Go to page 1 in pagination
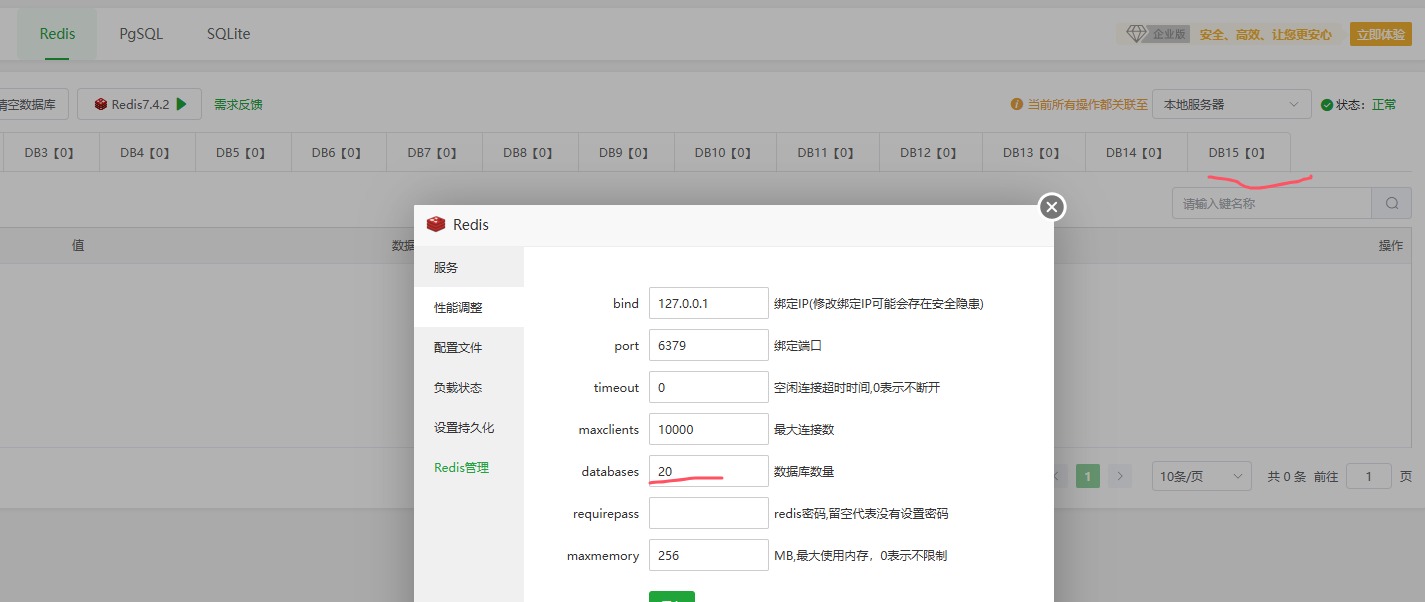The width and height of the screenshot is (1425, 602). pyautogui.click(x=1088, y=476)
